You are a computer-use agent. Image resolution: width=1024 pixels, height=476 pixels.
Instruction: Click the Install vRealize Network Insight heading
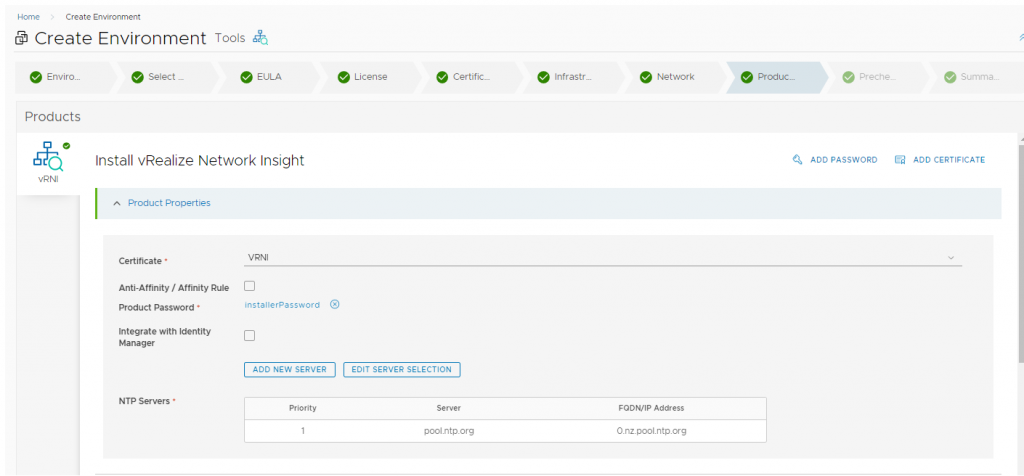200,161
